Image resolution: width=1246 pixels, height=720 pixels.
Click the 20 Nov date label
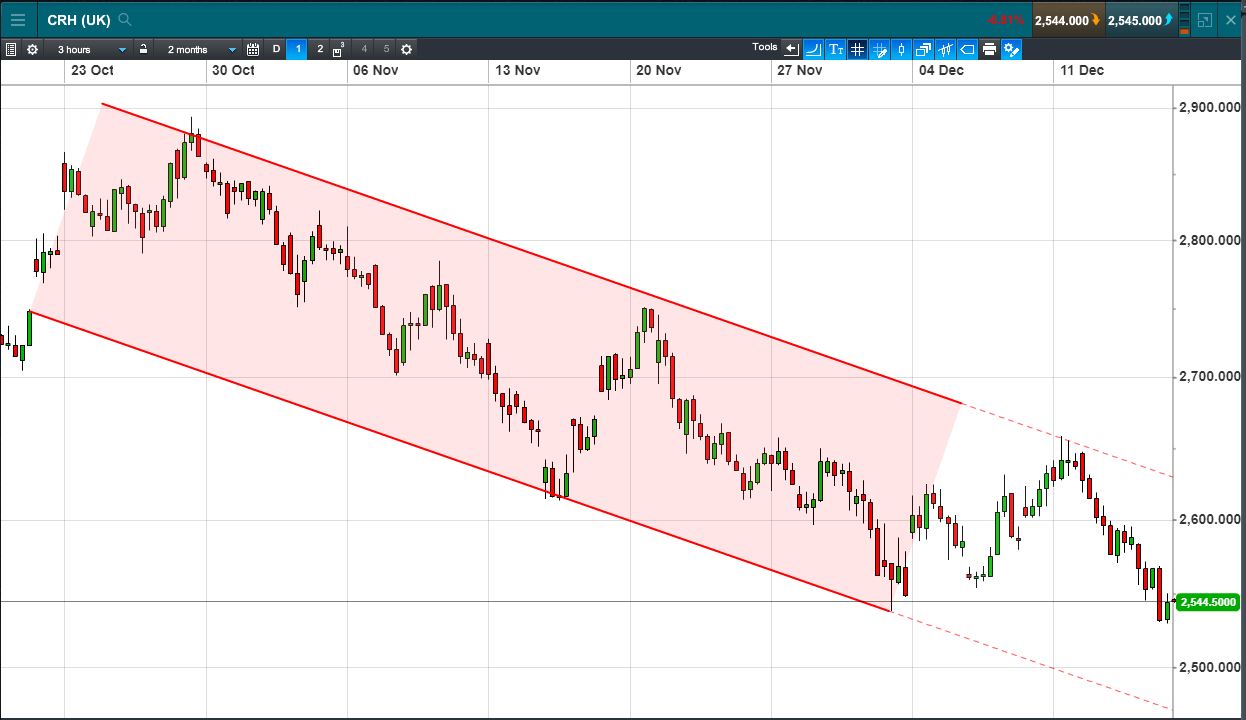point(659,70)
